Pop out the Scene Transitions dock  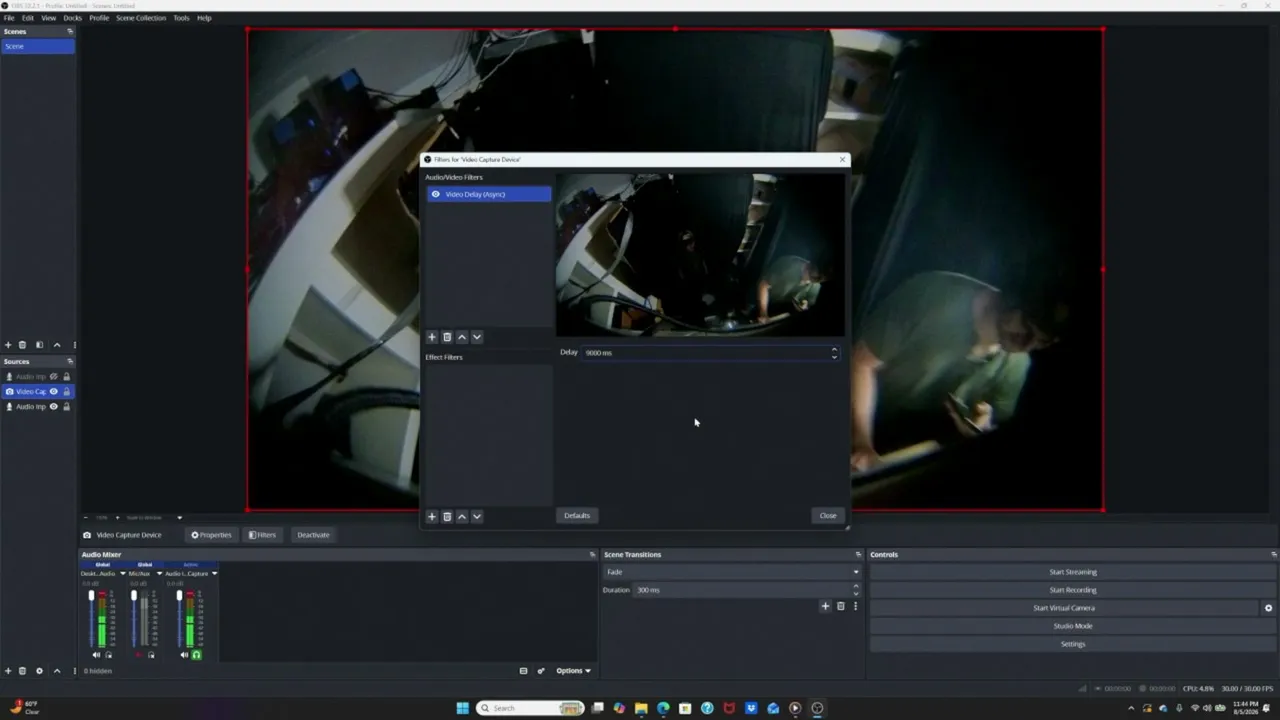coord(858,555)
